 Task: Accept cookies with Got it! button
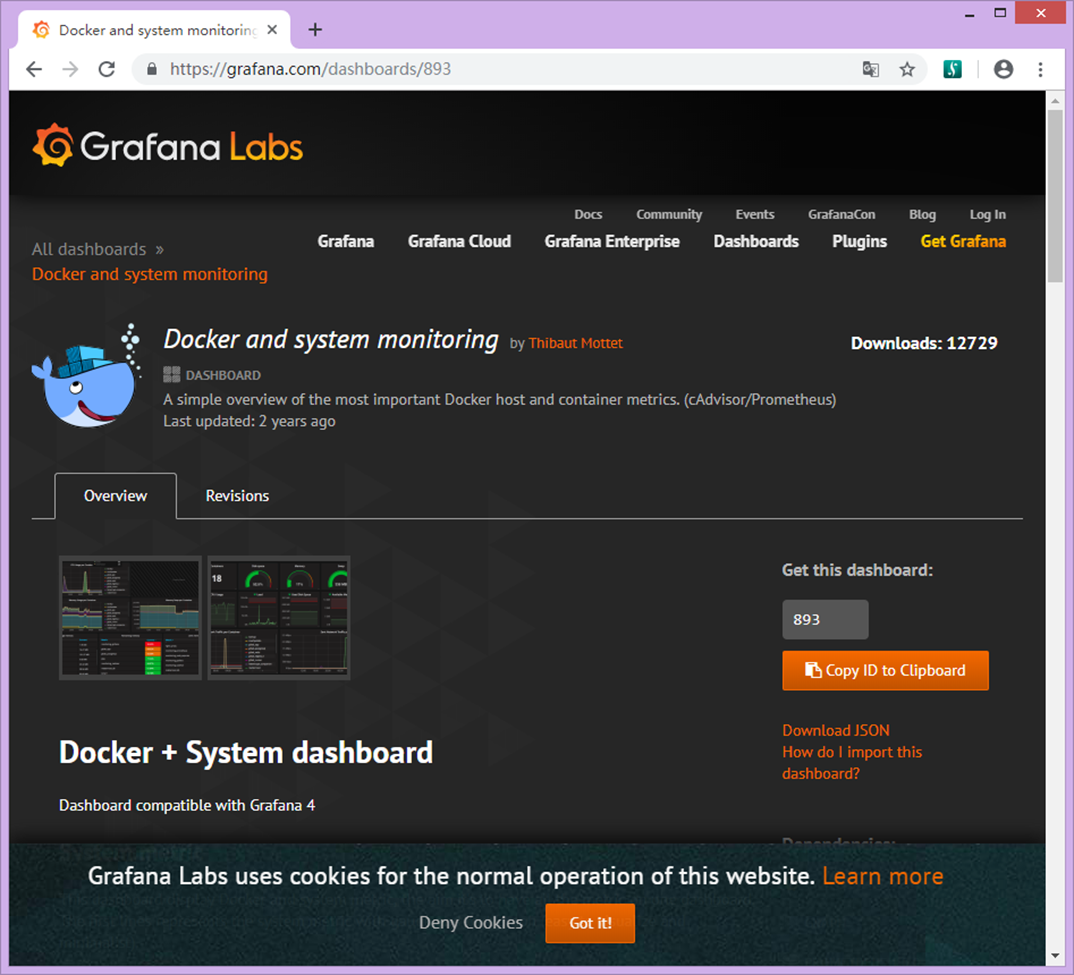[x=590, y=923]
